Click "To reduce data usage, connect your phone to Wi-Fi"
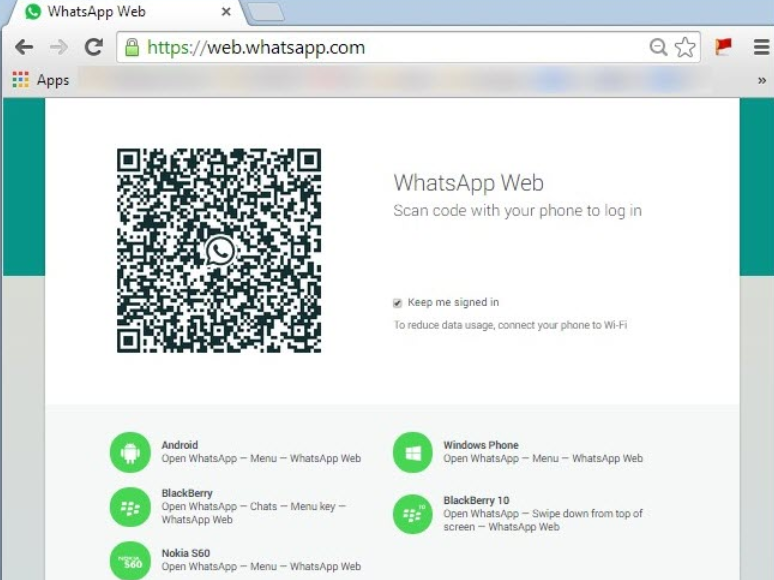The width and height of the screenshot is (774, 580). click(x=510, y=325)
